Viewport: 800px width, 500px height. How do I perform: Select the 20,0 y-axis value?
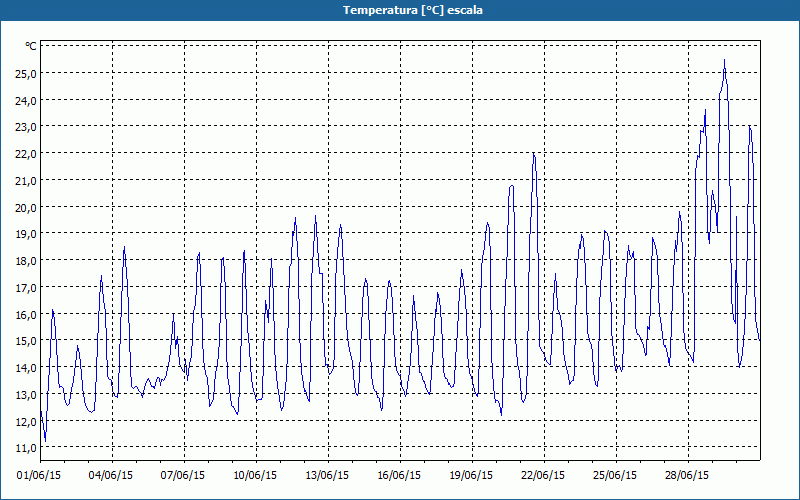[x=26, y=207]
